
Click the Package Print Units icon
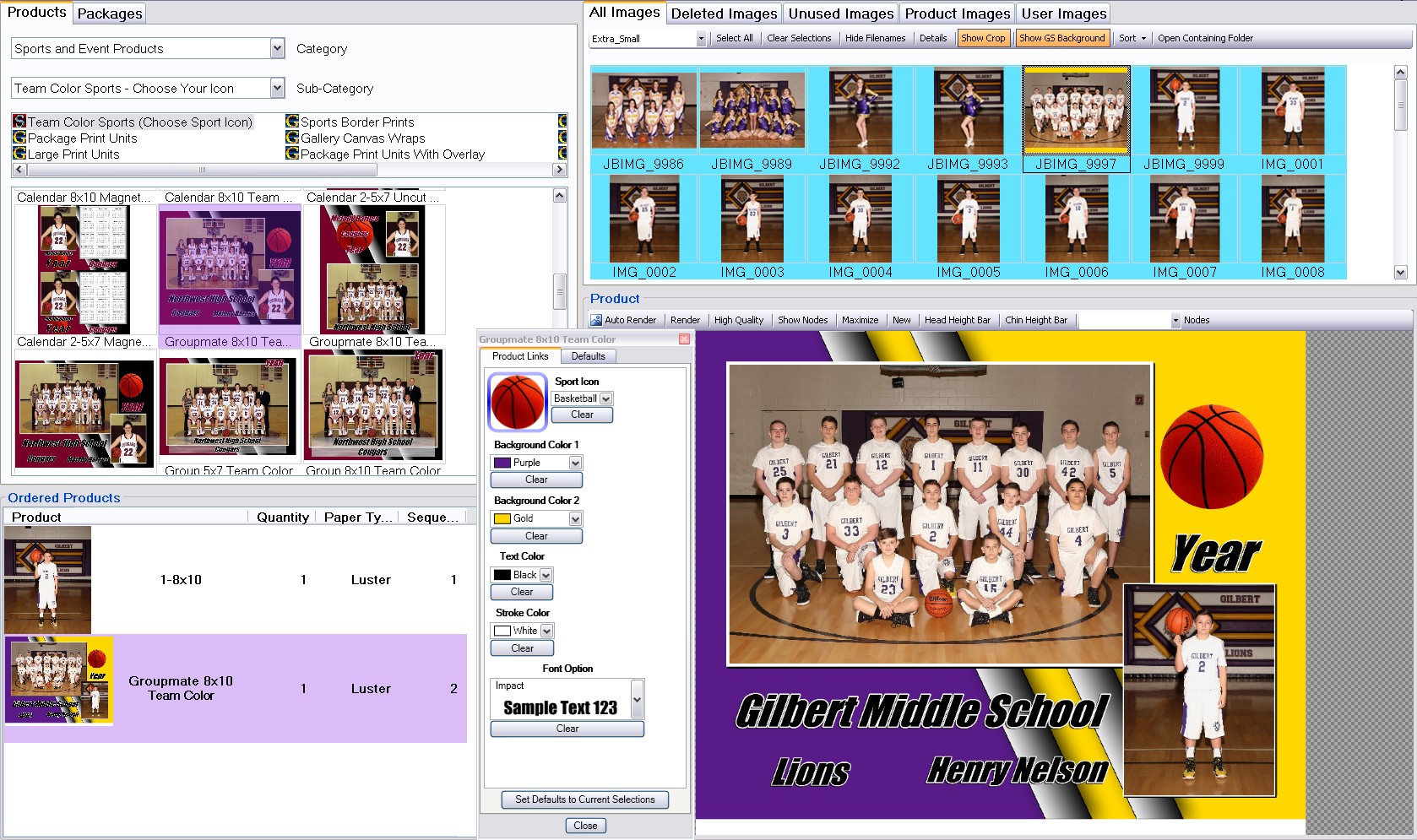tap(19, 138)
